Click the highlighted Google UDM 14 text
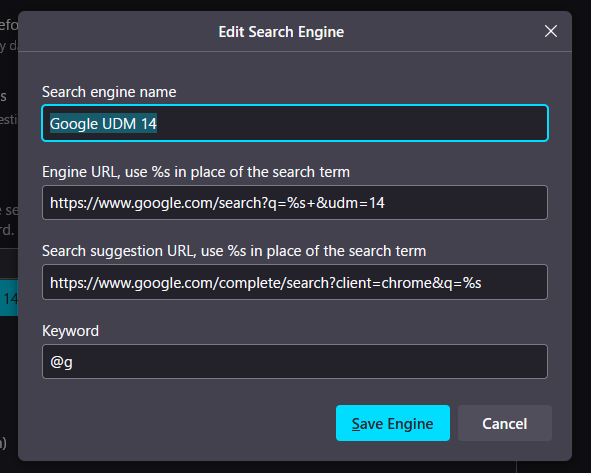The height and width of the screenshot is (473, 591). point(103,124)
